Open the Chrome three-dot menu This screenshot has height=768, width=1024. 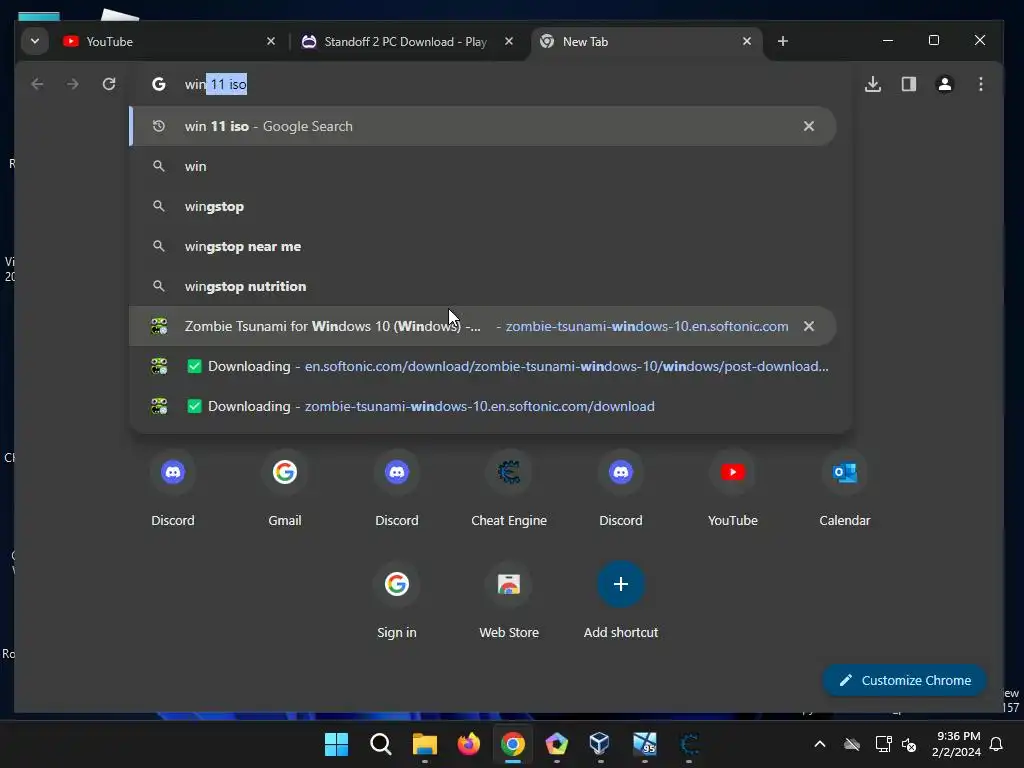[980, 84]
